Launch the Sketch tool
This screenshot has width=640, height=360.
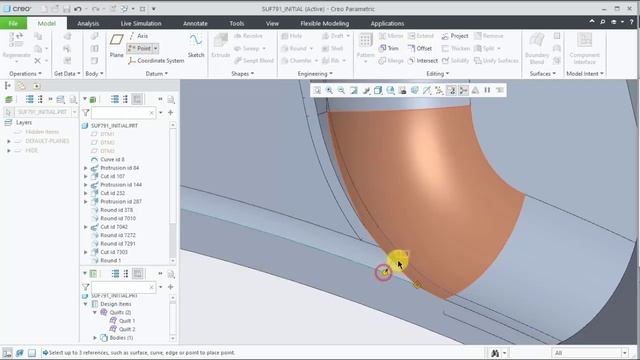pyautogui.click(x=196, y=45)
